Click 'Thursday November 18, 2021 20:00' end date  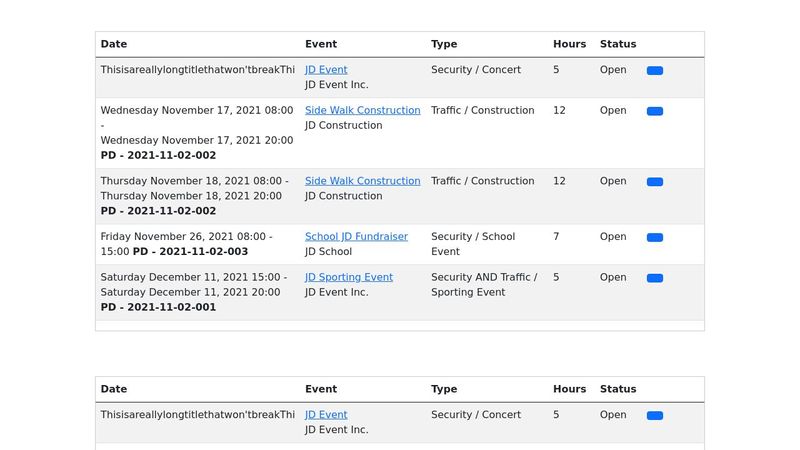(x=191, y=196)
